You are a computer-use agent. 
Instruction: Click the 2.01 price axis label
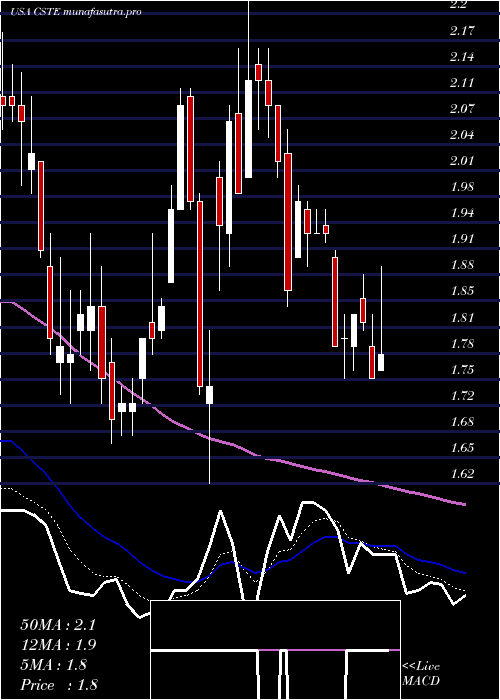click(462, 160)
